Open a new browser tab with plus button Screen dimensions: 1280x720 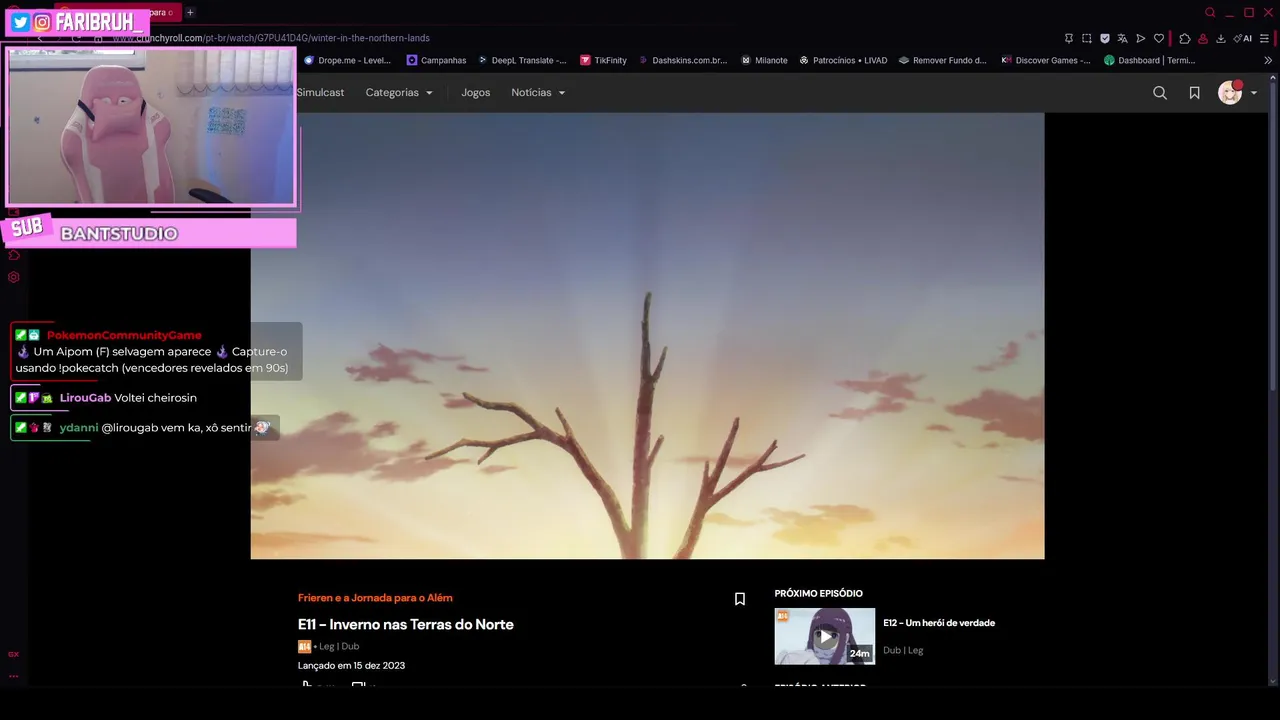[190, 12]
